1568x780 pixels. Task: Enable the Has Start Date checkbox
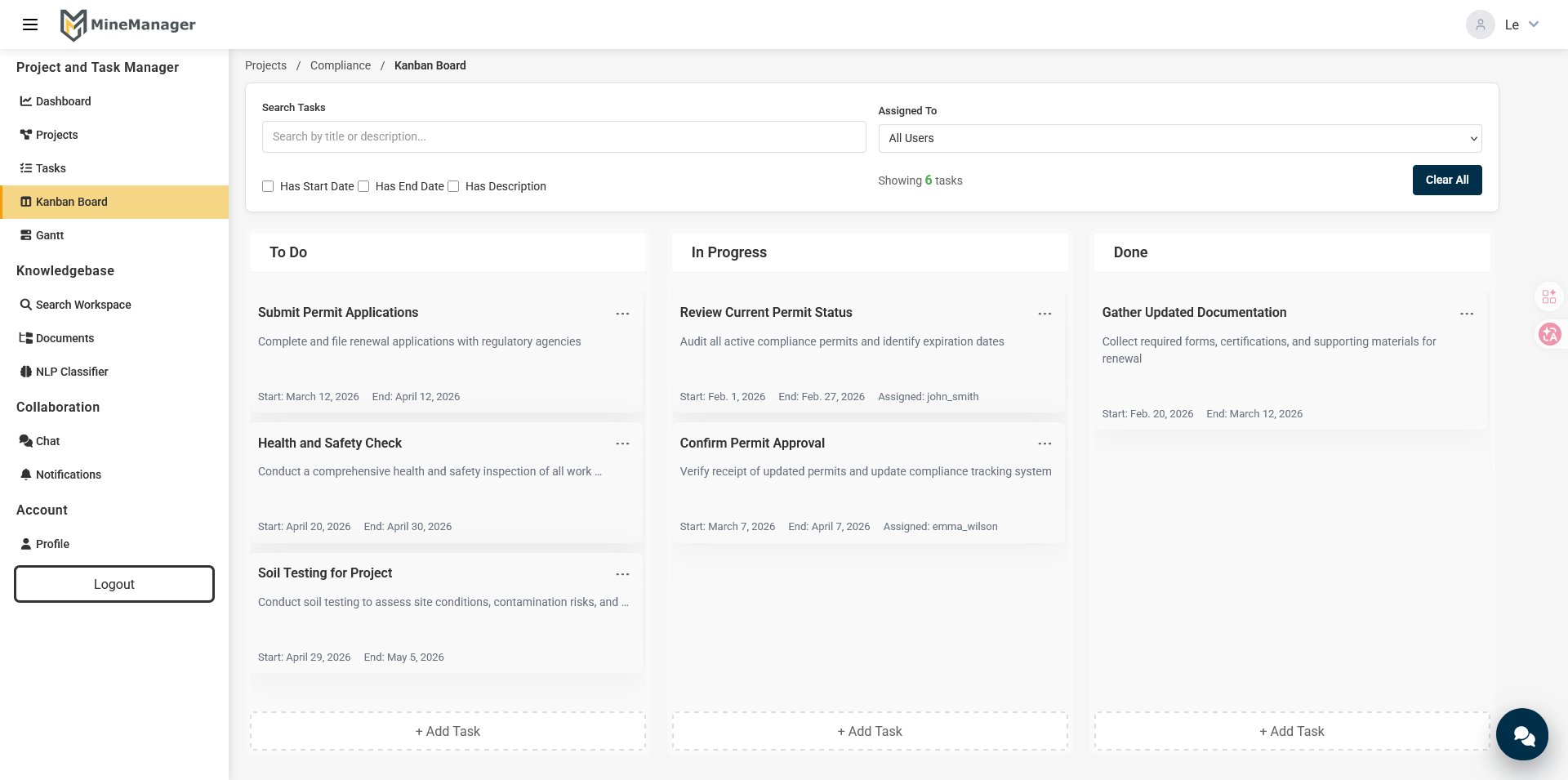coord(268,186)
